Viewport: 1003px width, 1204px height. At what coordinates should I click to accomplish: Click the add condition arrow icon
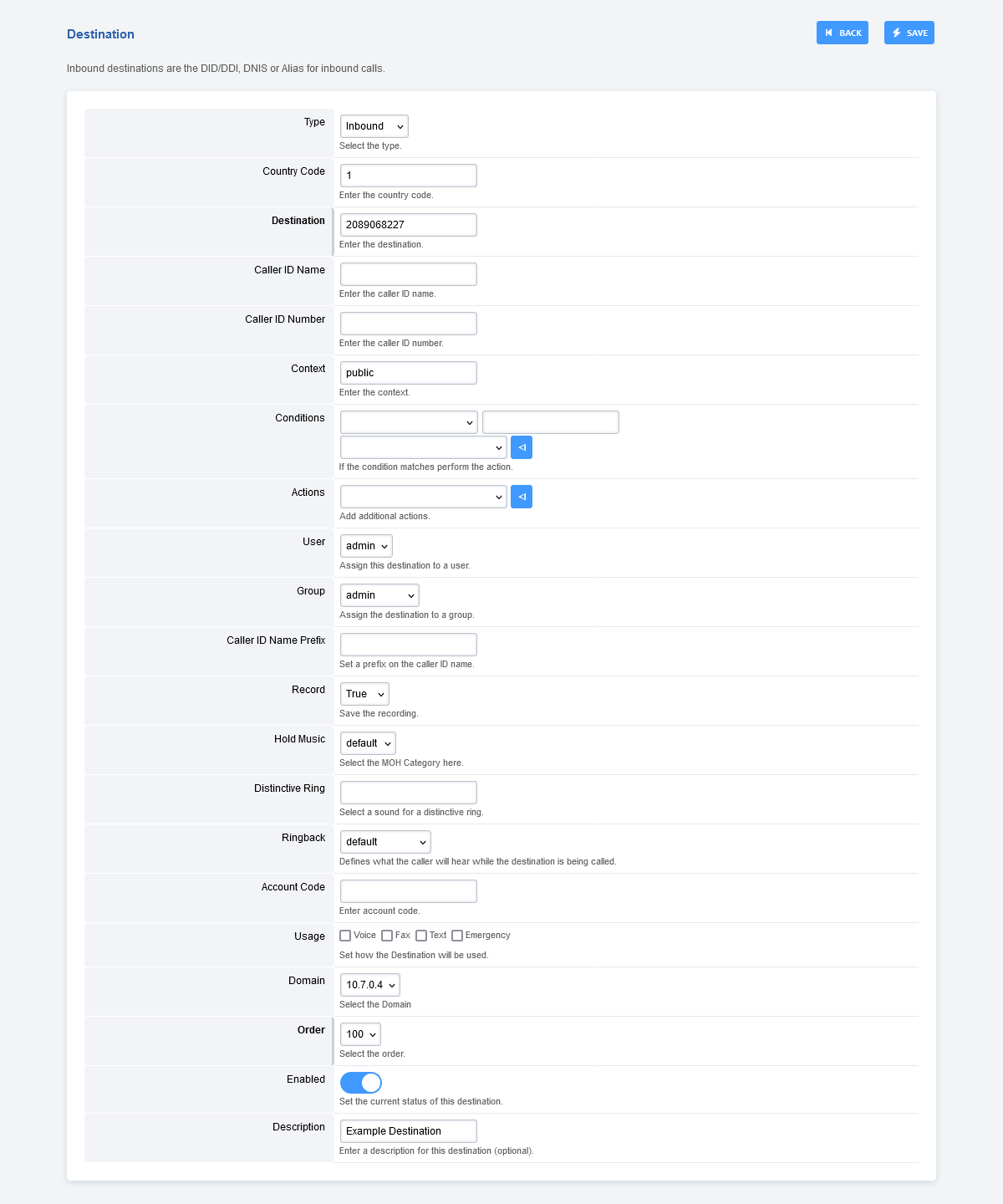pyautogui.click(x=521, y=447)
